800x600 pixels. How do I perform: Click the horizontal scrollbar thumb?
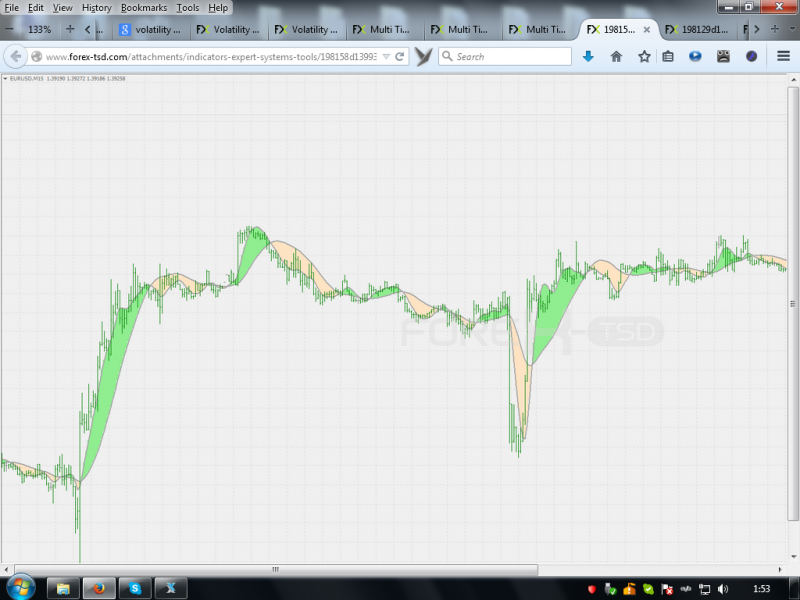(x=276, y=569)
